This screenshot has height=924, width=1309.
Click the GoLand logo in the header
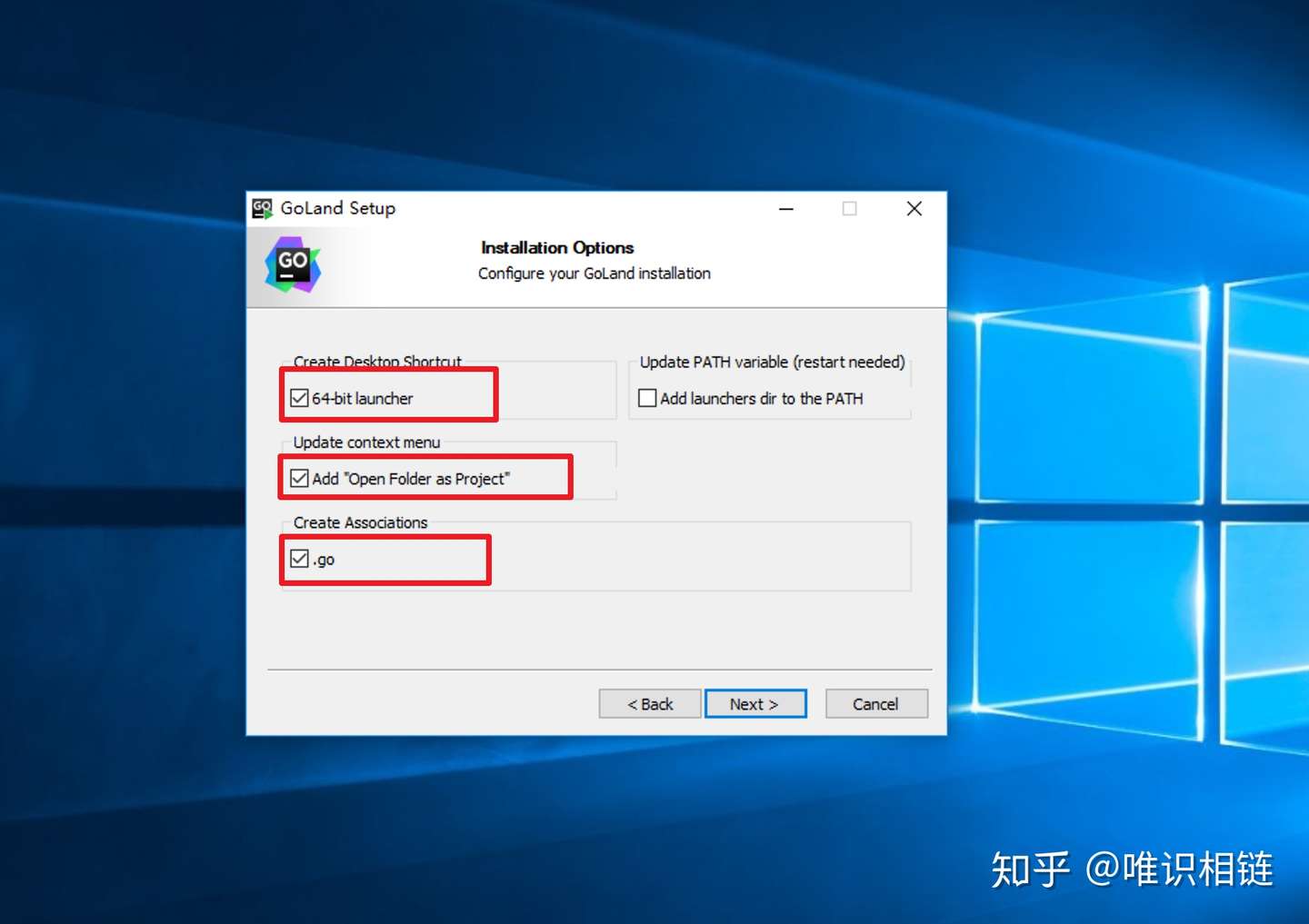[x=293, y=264]
